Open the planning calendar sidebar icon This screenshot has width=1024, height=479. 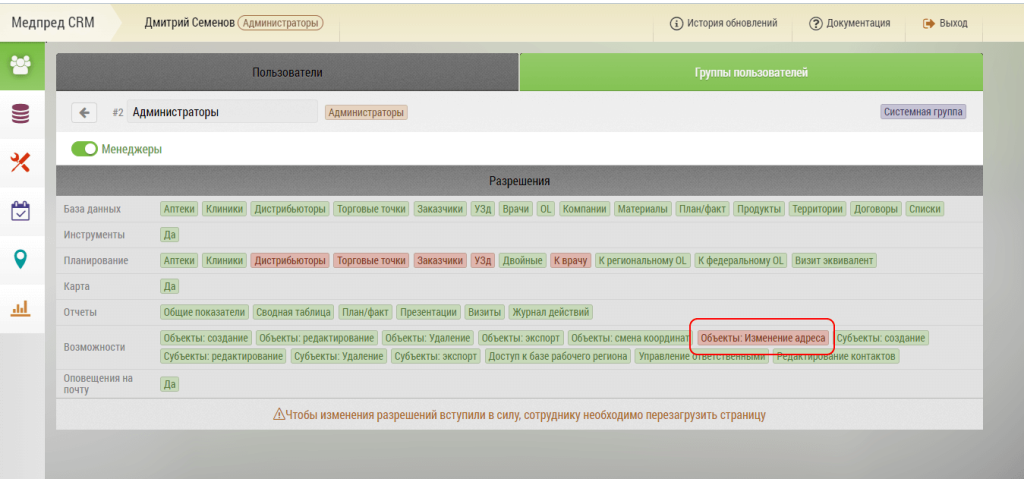[20, 211]
